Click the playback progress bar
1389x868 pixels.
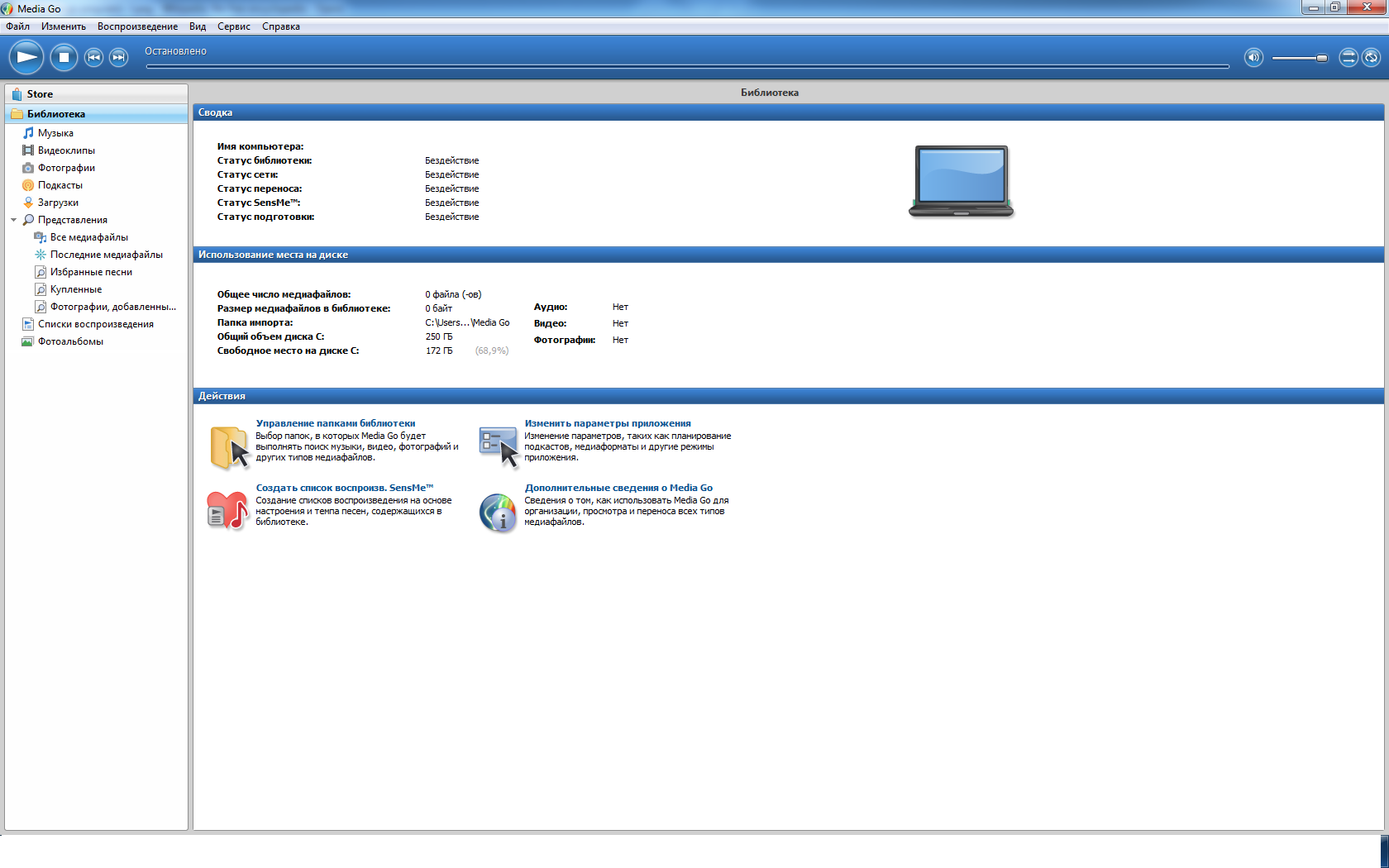[688, 66]
